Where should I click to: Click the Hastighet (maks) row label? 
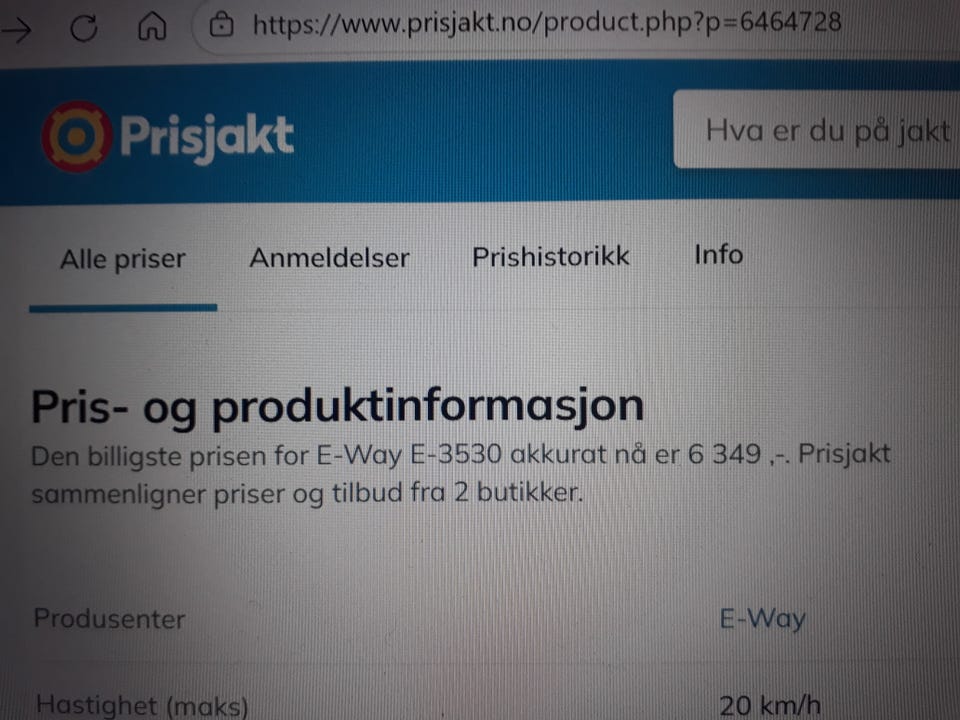142,705
